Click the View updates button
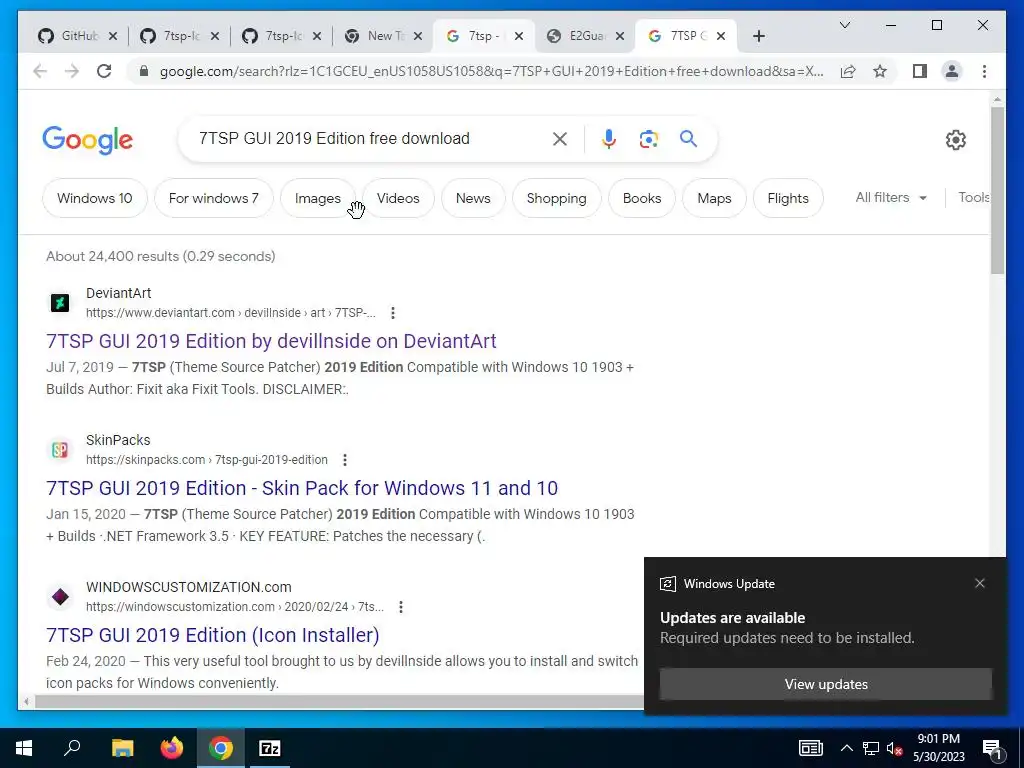Viewport: 1024px width, 768px height. coord(825,684)
